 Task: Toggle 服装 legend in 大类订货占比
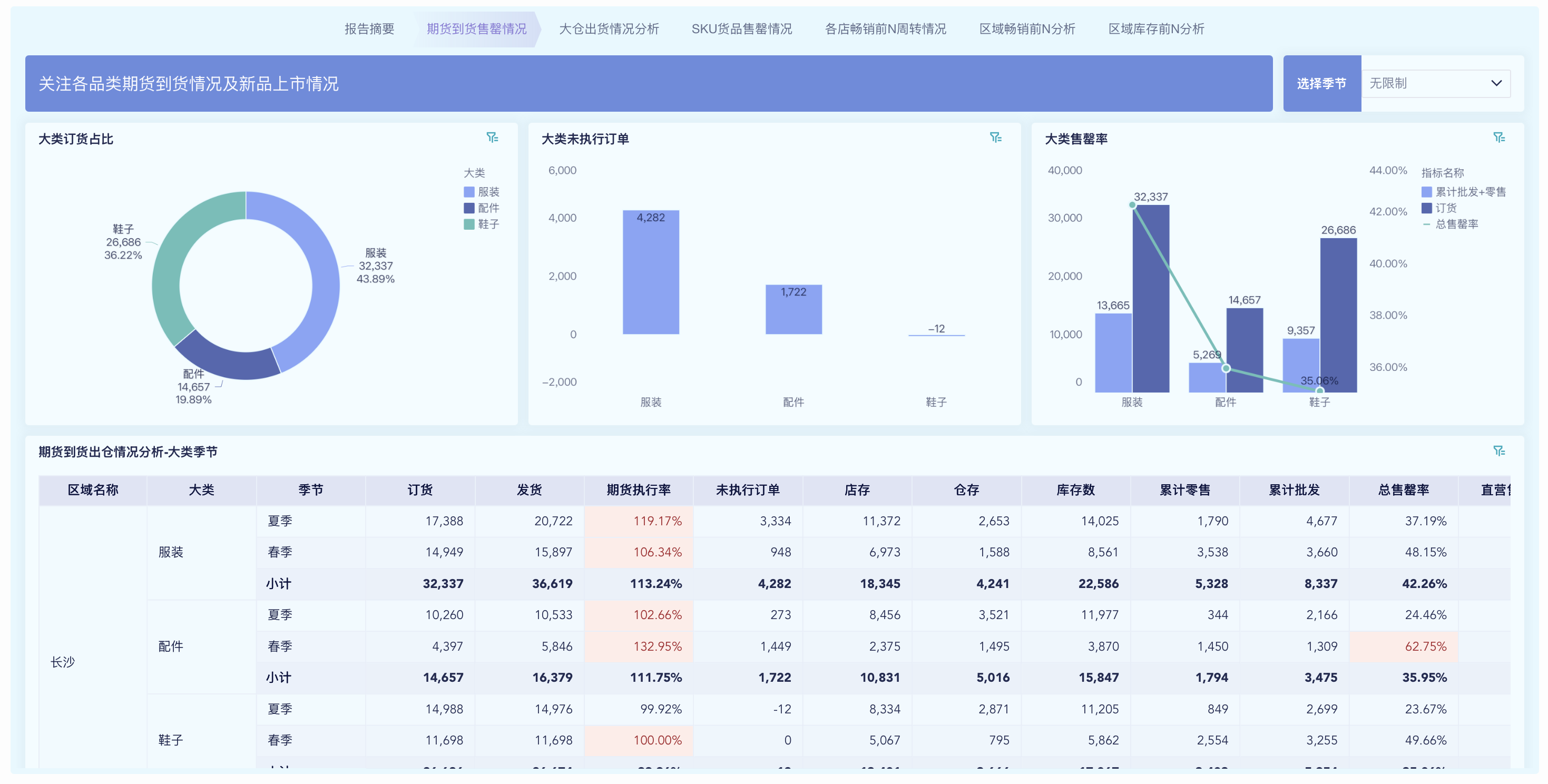click(469, 192)
